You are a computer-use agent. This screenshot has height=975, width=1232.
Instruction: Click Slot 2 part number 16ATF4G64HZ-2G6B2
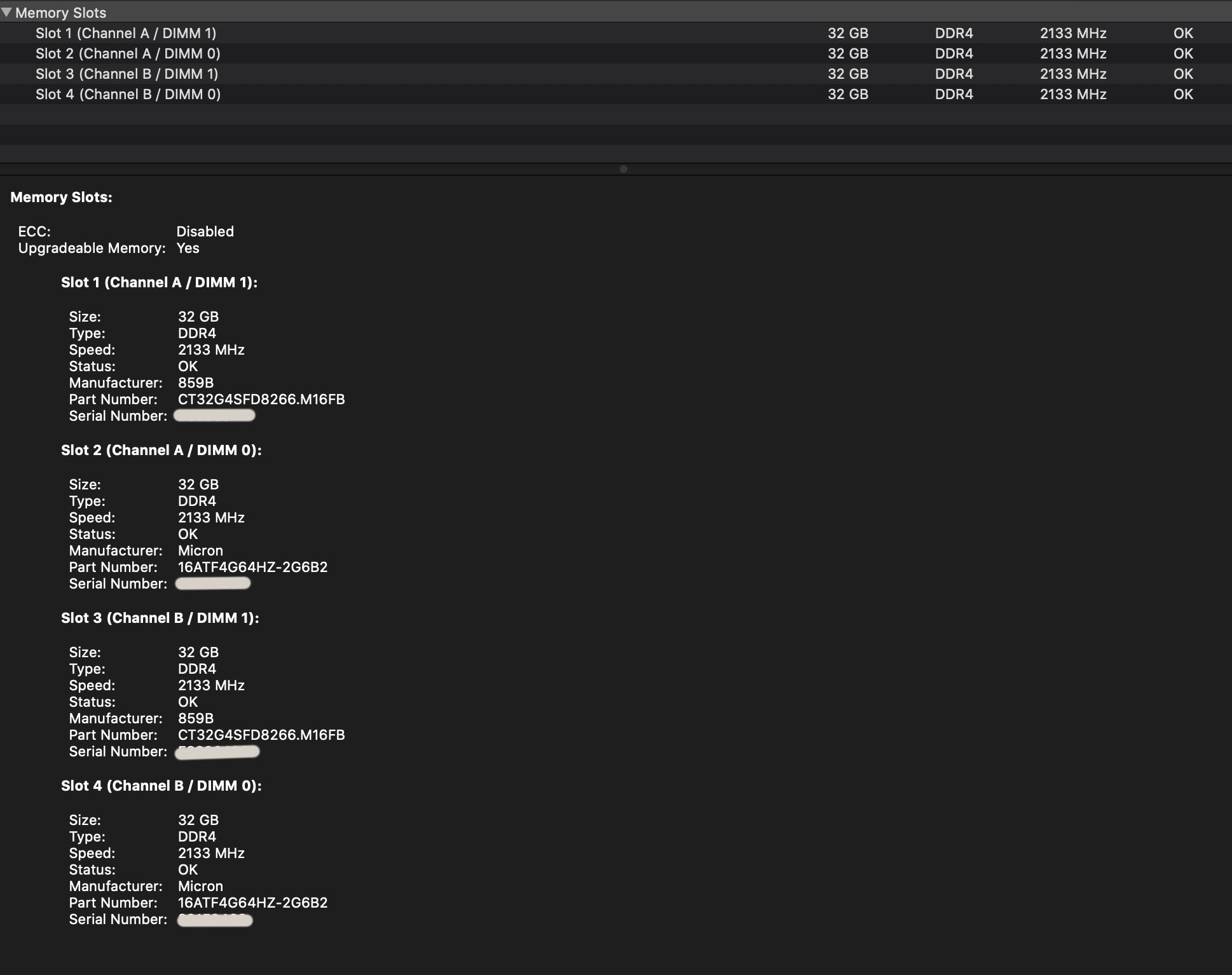252,567
